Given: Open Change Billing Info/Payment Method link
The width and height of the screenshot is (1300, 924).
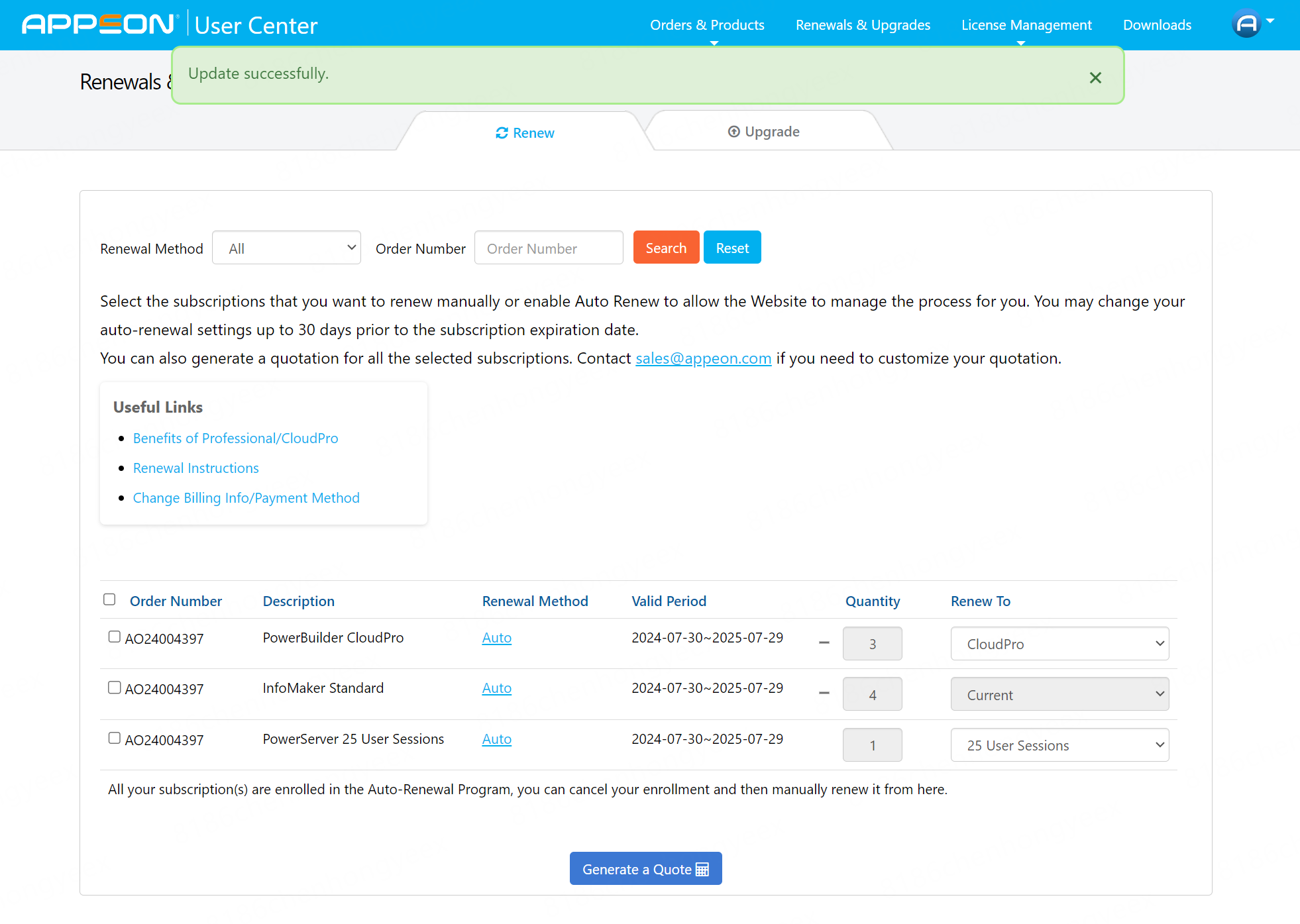Looking at the screenshot, I should click(x=246, y=497).
